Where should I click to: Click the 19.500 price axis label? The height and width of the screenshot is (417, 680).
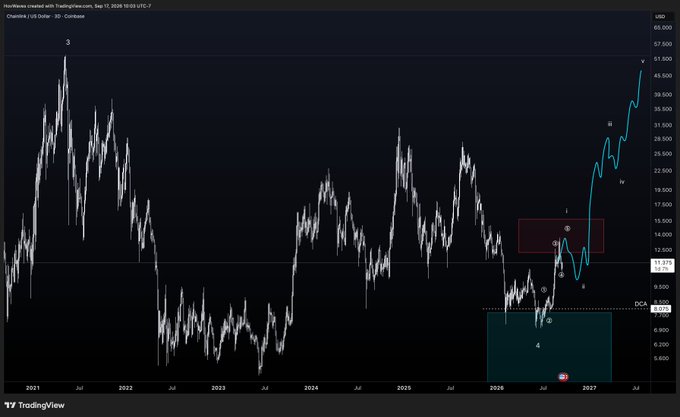(663, 190)
